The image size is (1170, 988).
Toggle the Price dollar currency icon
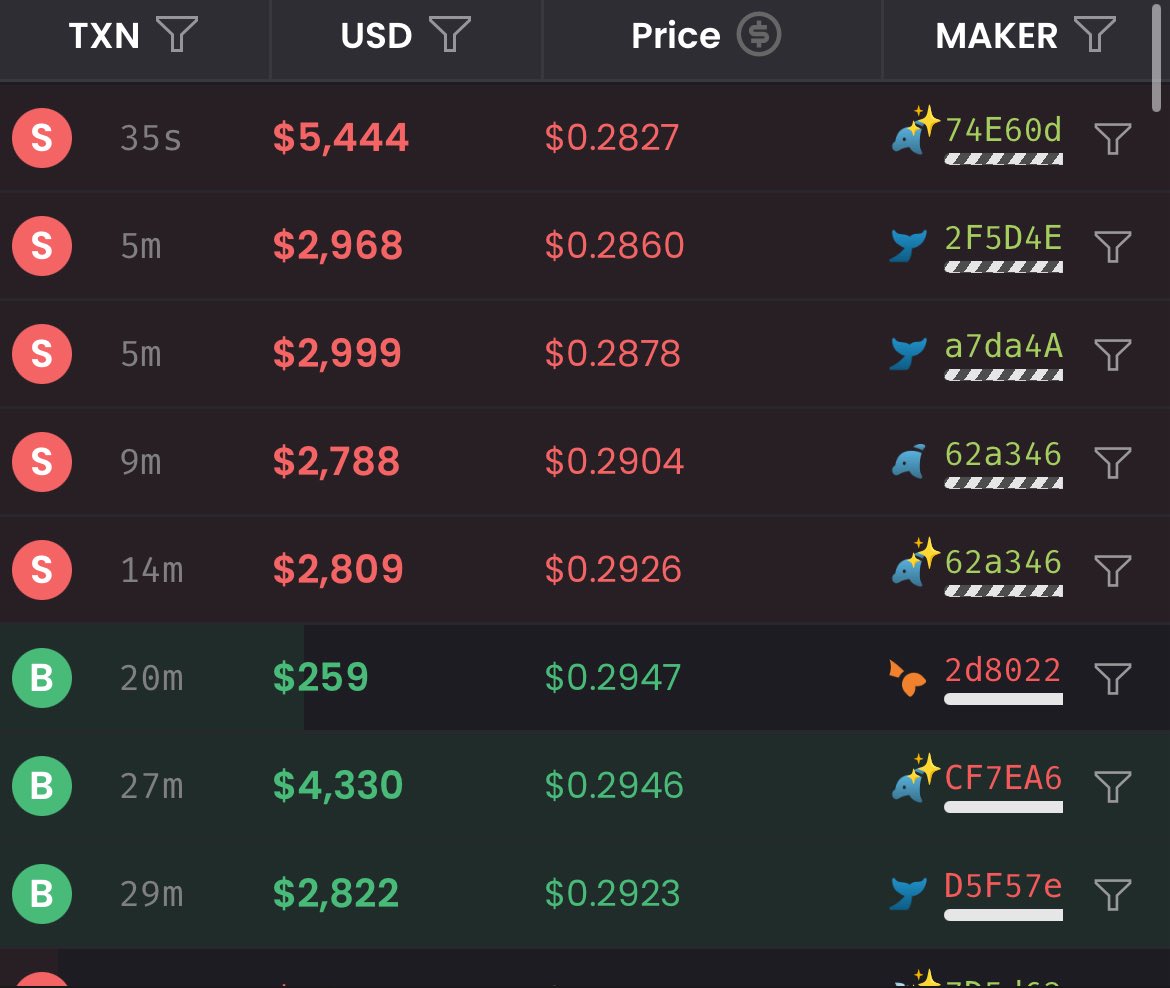coord(759,34)
